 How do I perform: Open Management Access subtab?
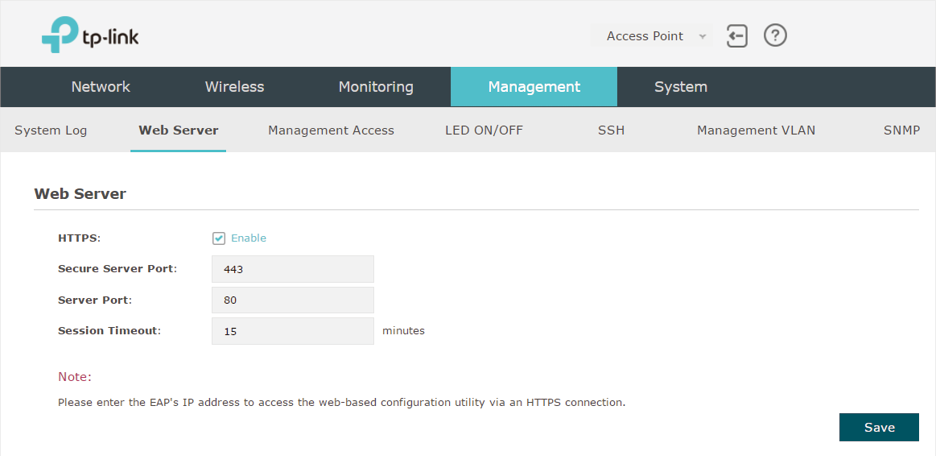point(331,130)
